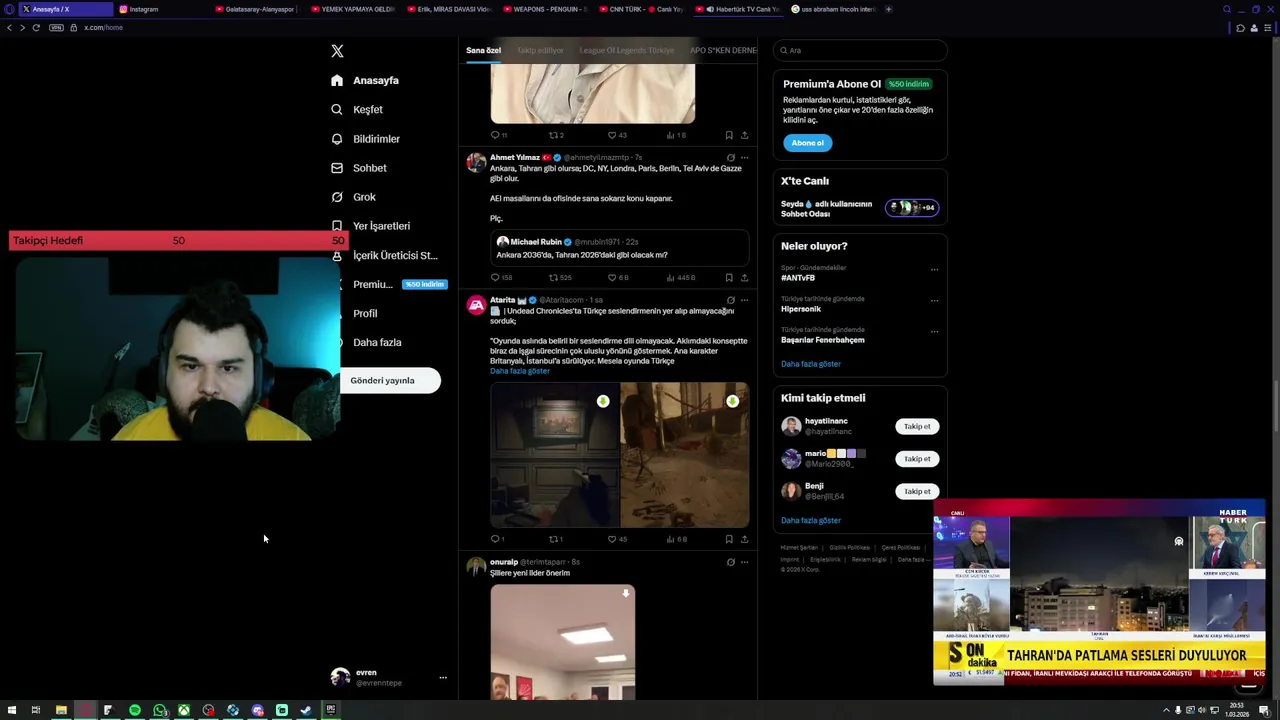1280x720 pixels.
Task: Open more menu on onuraip post
Action: point(744,562)
